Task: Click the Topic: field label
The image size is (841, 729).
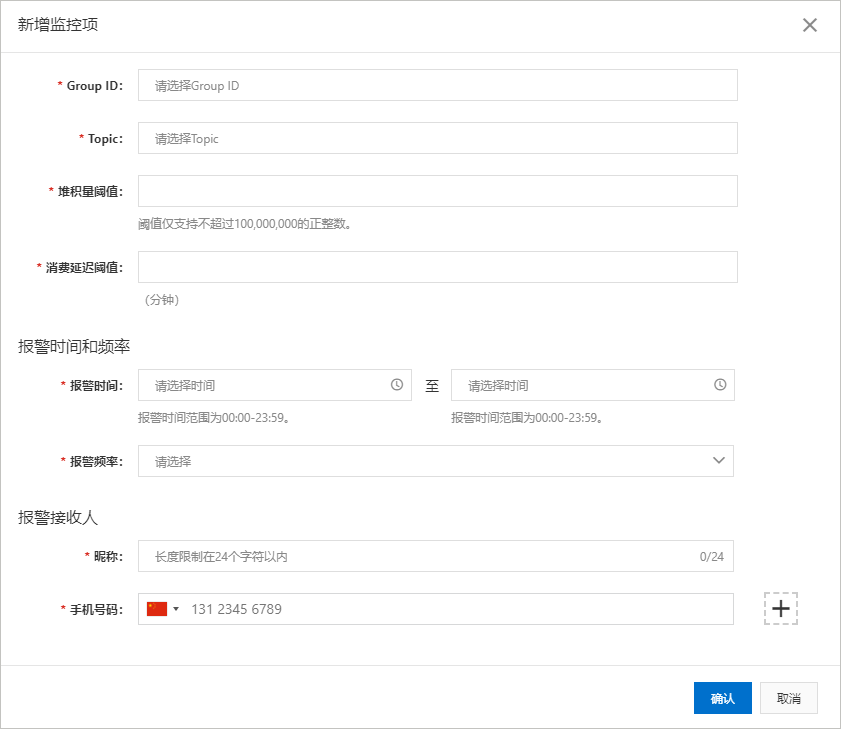Action: tap(105, 139)
